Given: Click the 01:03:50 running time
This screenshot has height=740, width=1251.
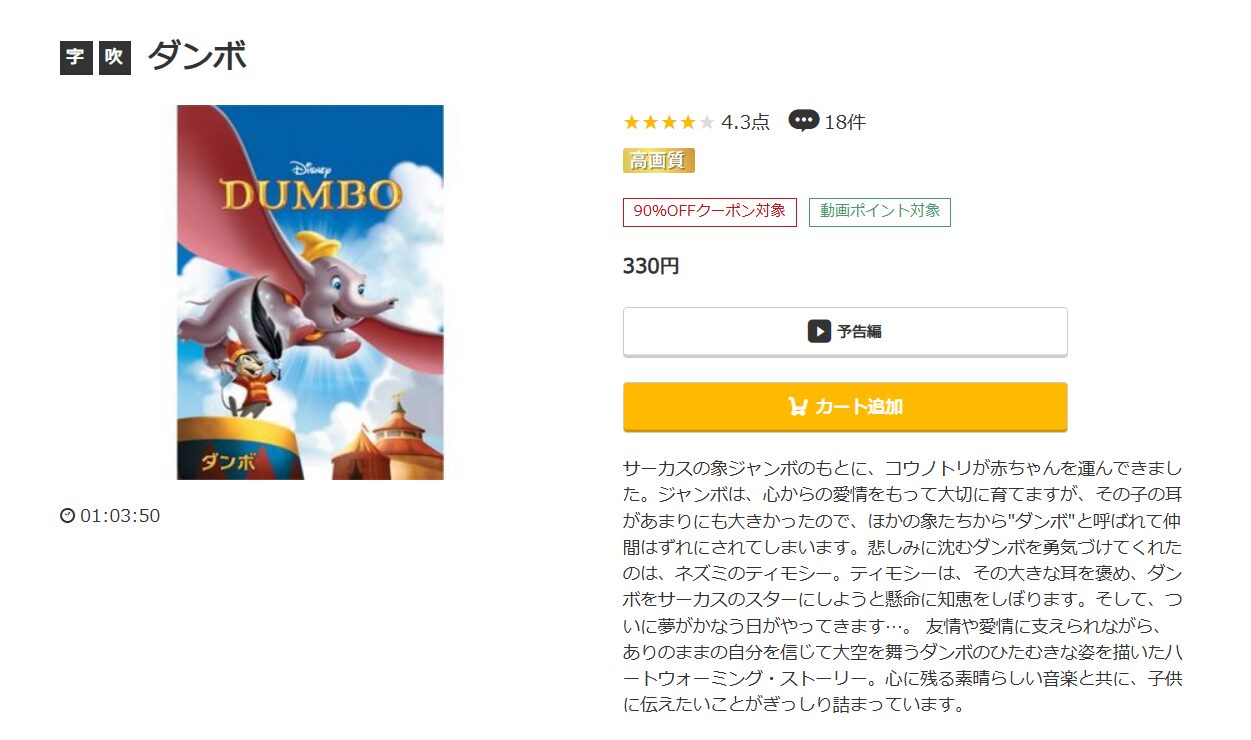Looking at the screenshot, I should [x=120, y=516].
